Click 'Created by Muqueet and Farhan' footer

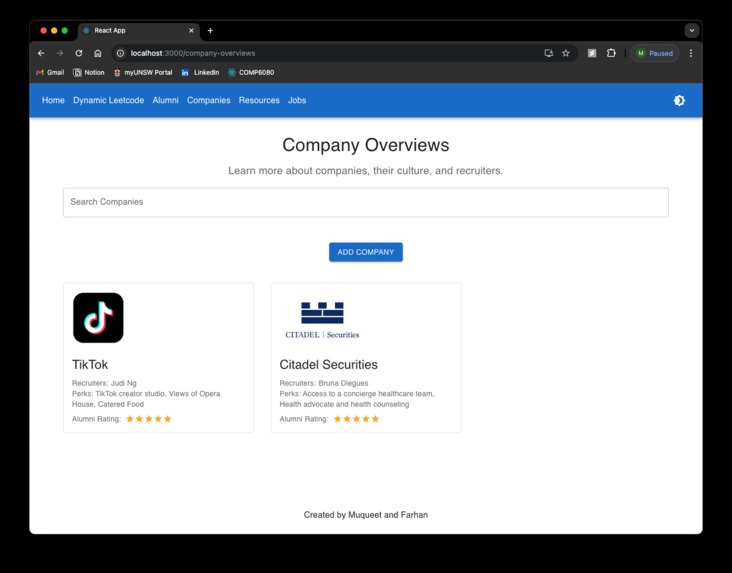point(366,515)
